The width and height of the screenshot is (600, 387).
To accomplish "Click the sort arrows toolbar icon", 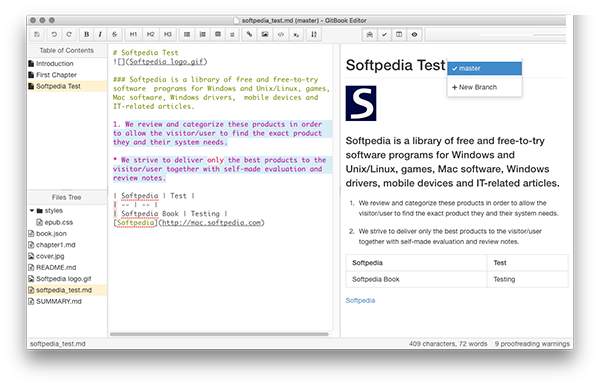I will (x=314, y=34).
